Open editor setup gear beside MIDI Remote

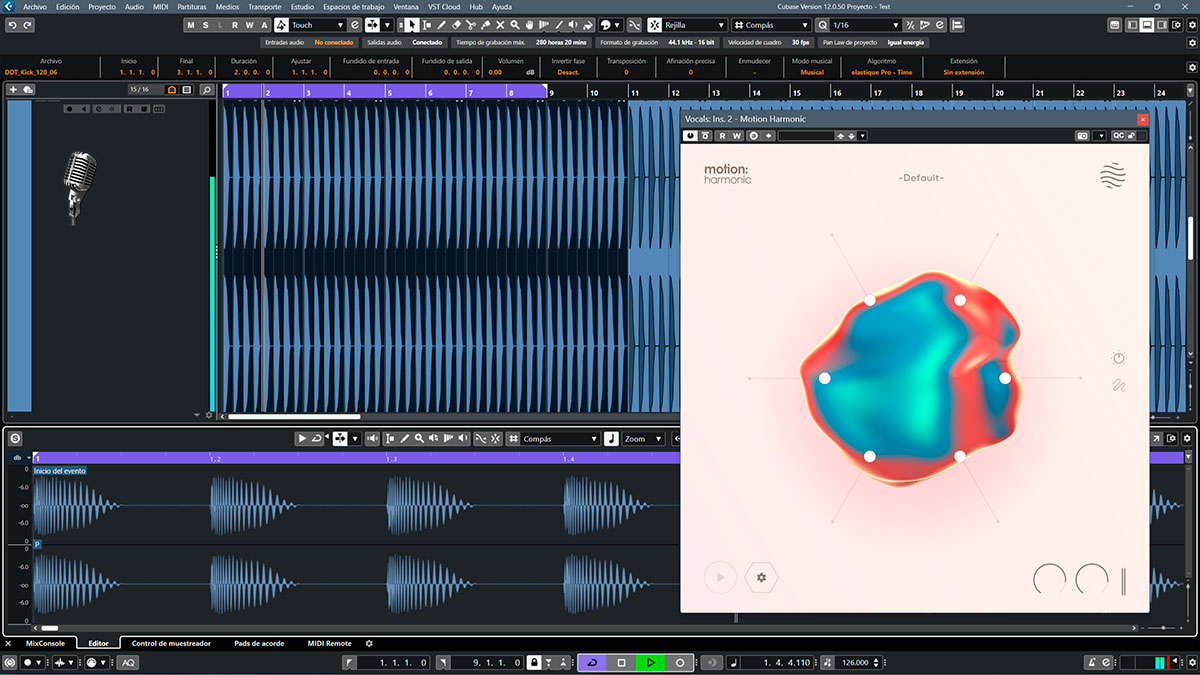(369, 643)
